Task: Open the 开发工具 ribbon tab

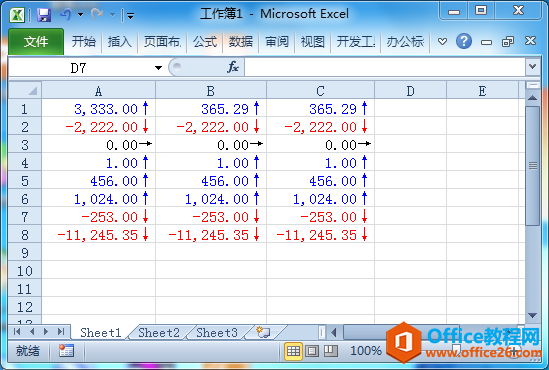Action: click(356, 42)
